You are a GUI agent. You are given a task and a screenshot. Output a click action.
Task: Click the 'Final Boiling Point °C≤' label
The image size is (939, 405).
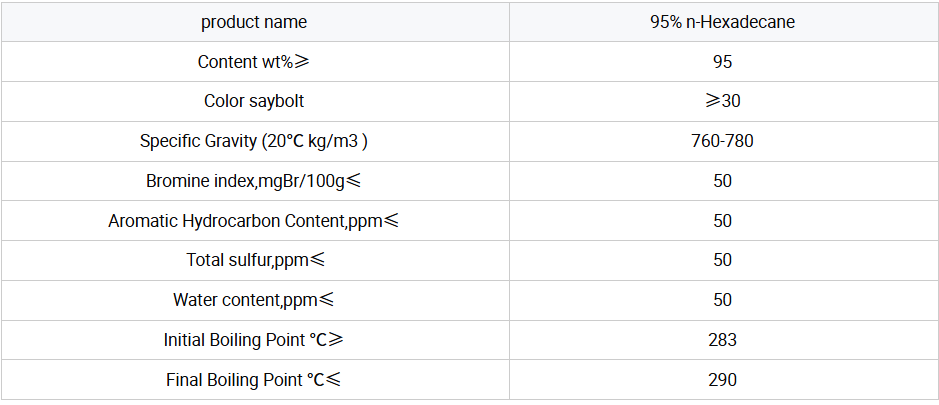click(254, 380)
